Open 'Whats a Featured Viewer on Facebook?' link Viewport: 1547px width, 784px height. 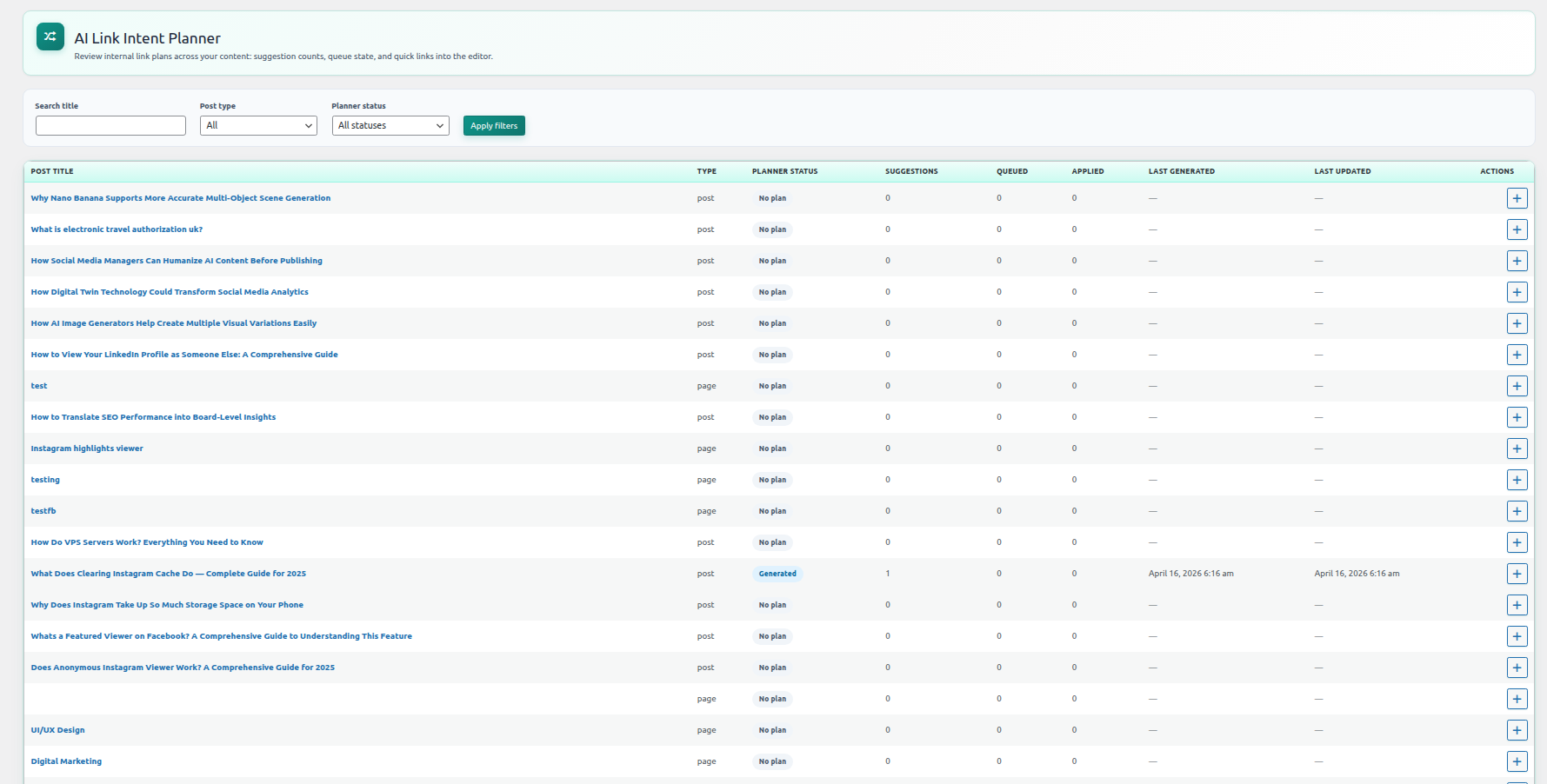[222, 636]
